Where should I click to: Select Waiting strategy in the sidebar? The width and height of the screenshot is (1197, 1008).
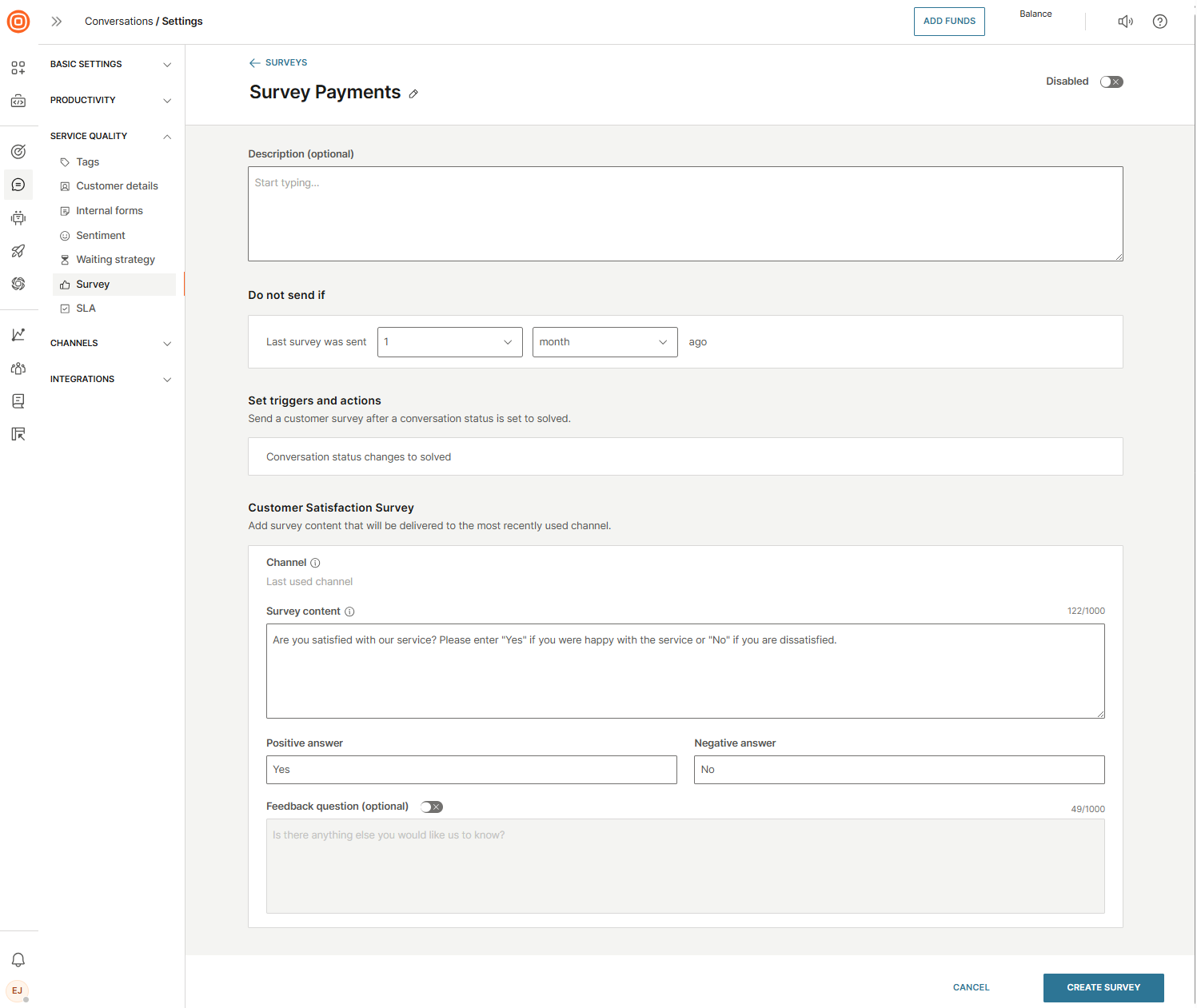[115, 260]
